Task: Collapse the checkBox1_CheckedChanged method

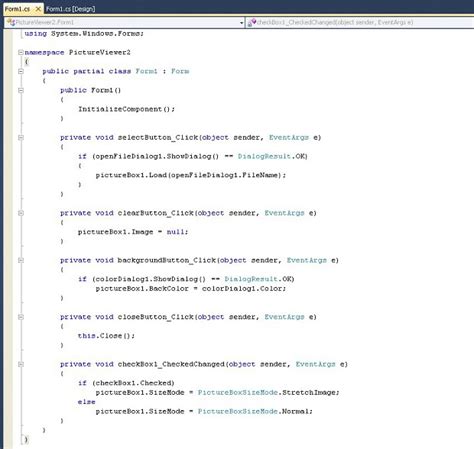Action: [x=21, y=364]
